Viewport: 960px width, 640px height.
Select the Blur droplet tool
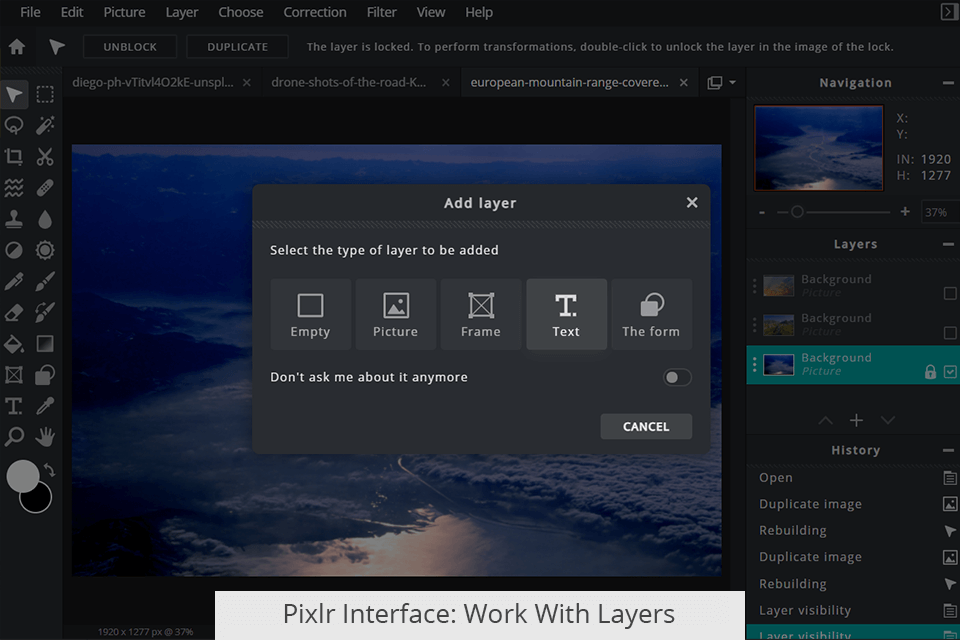click(45, 219)
